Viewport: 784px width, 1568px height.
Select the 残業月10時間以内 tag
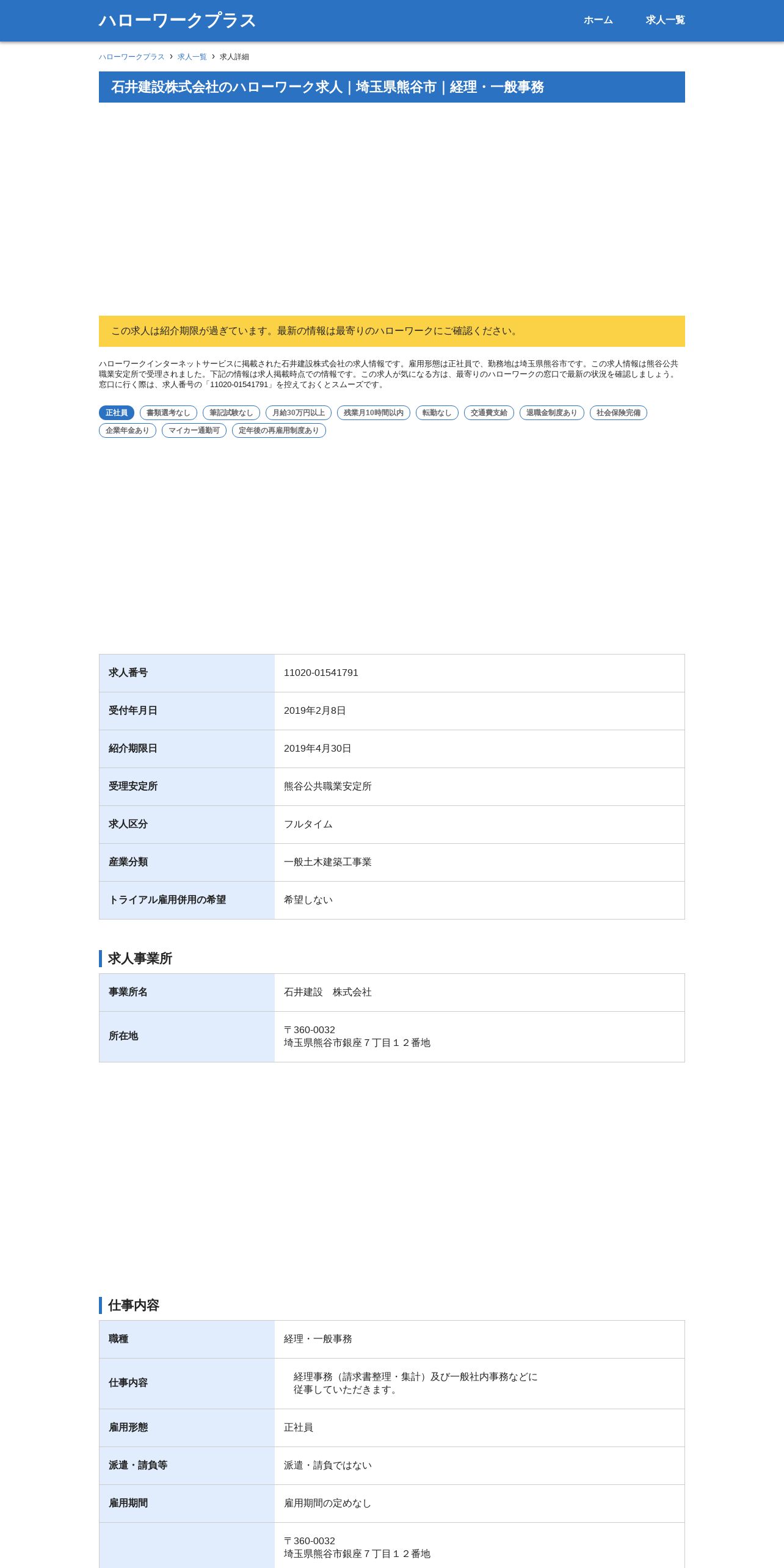374,413
